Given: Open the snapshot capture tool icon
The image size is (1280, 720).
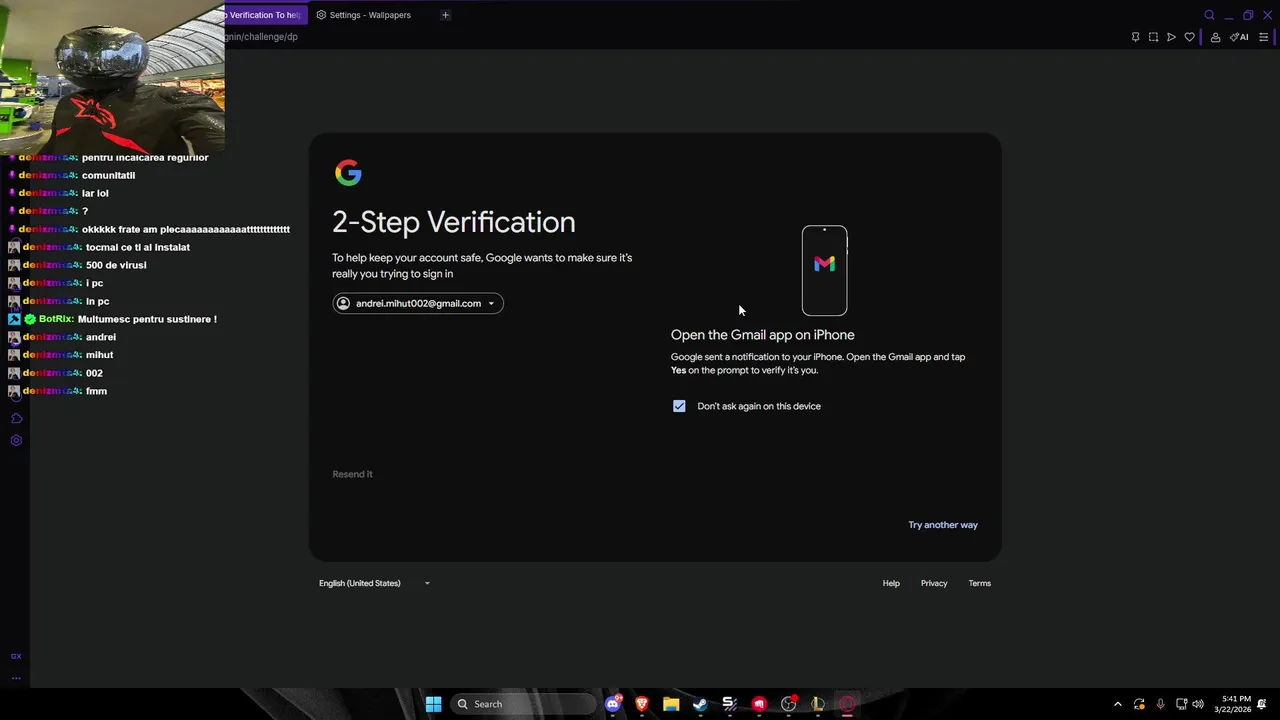Looking at the screenshot, I should click(x=1153, y=37).
